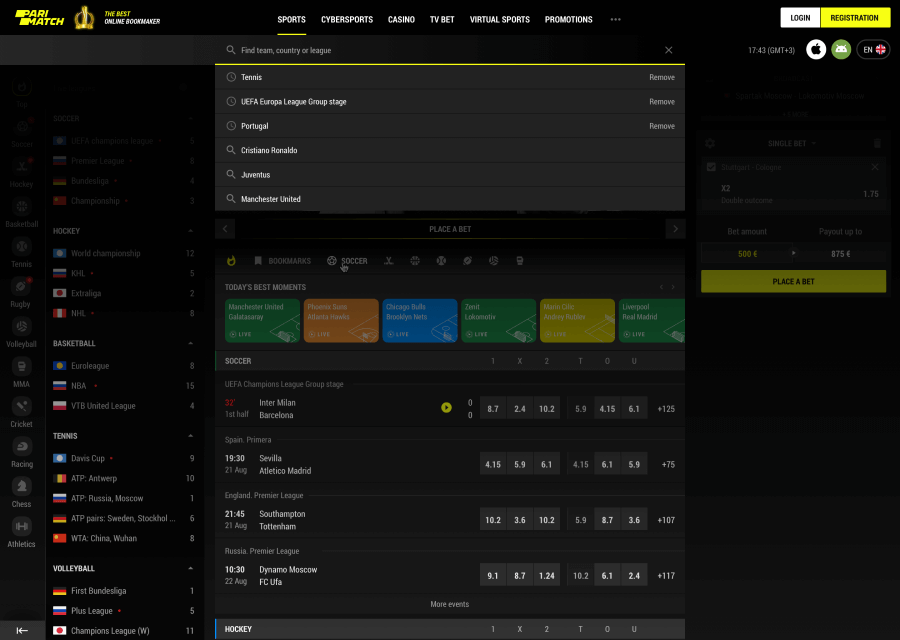The height and width of the screenshot is (640, 900).
Task: Remove Portugal from recent searches
Action: point(662,126)
